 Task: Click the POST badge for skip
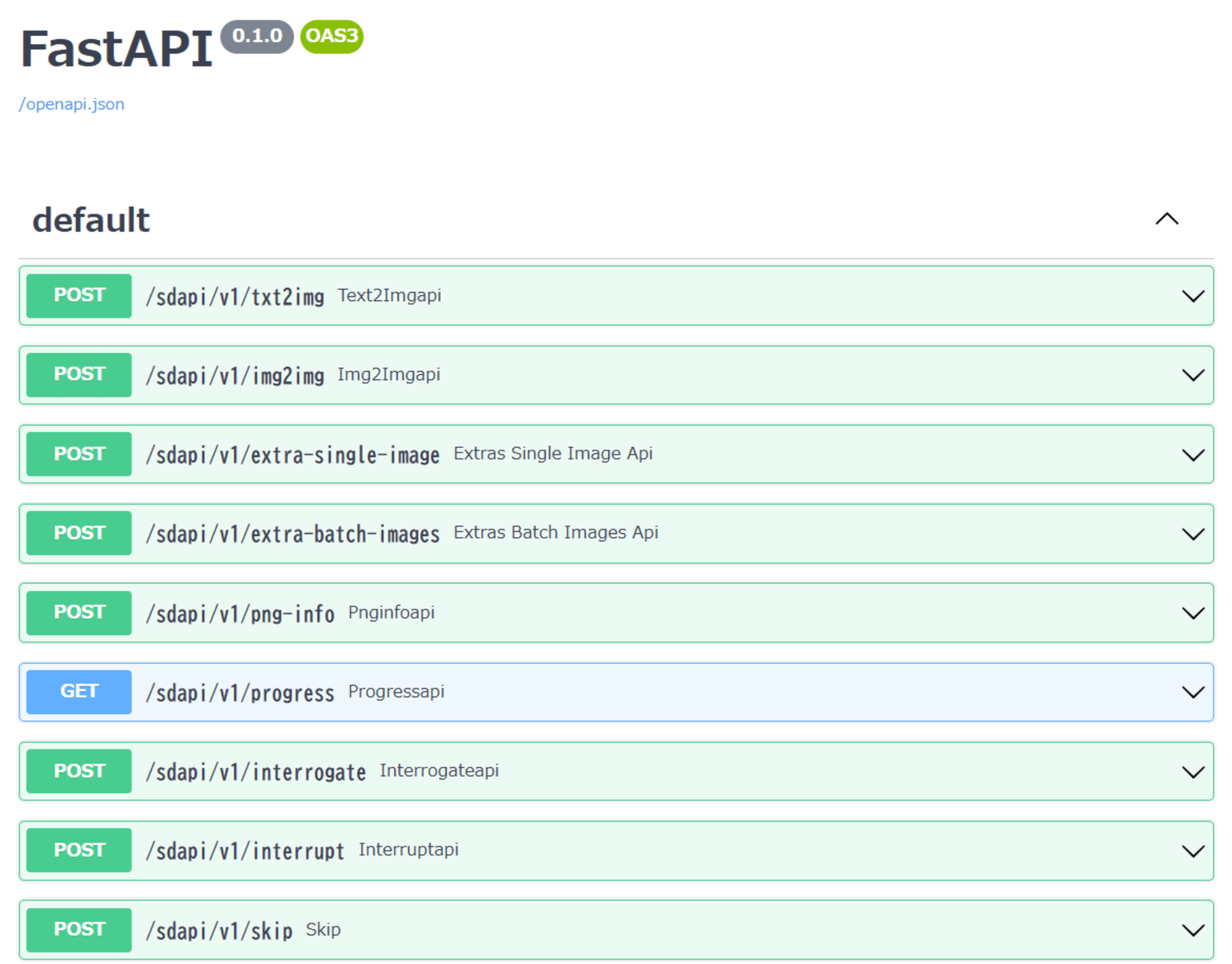pyautogui.click(x=79, y=930)
